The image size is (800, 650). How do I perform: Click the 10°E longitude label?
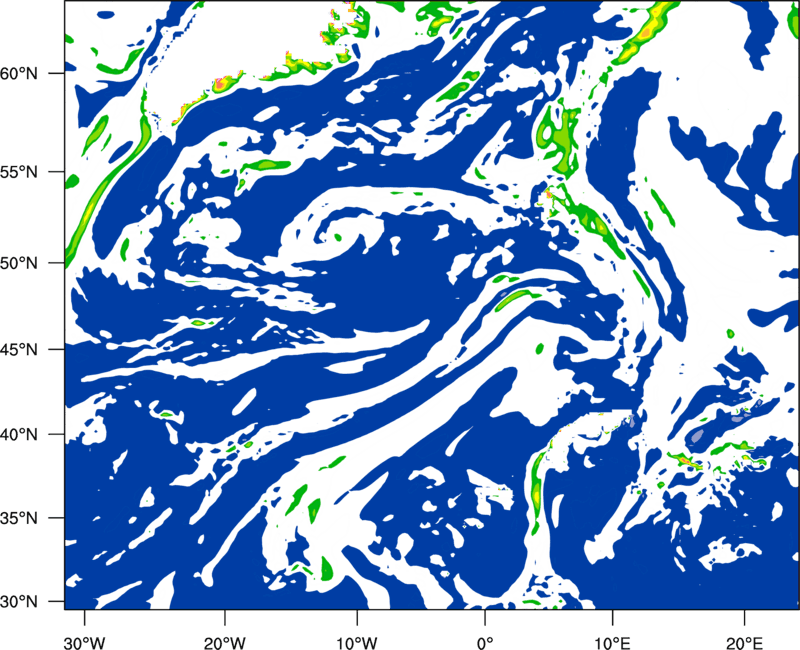[612, 643]
